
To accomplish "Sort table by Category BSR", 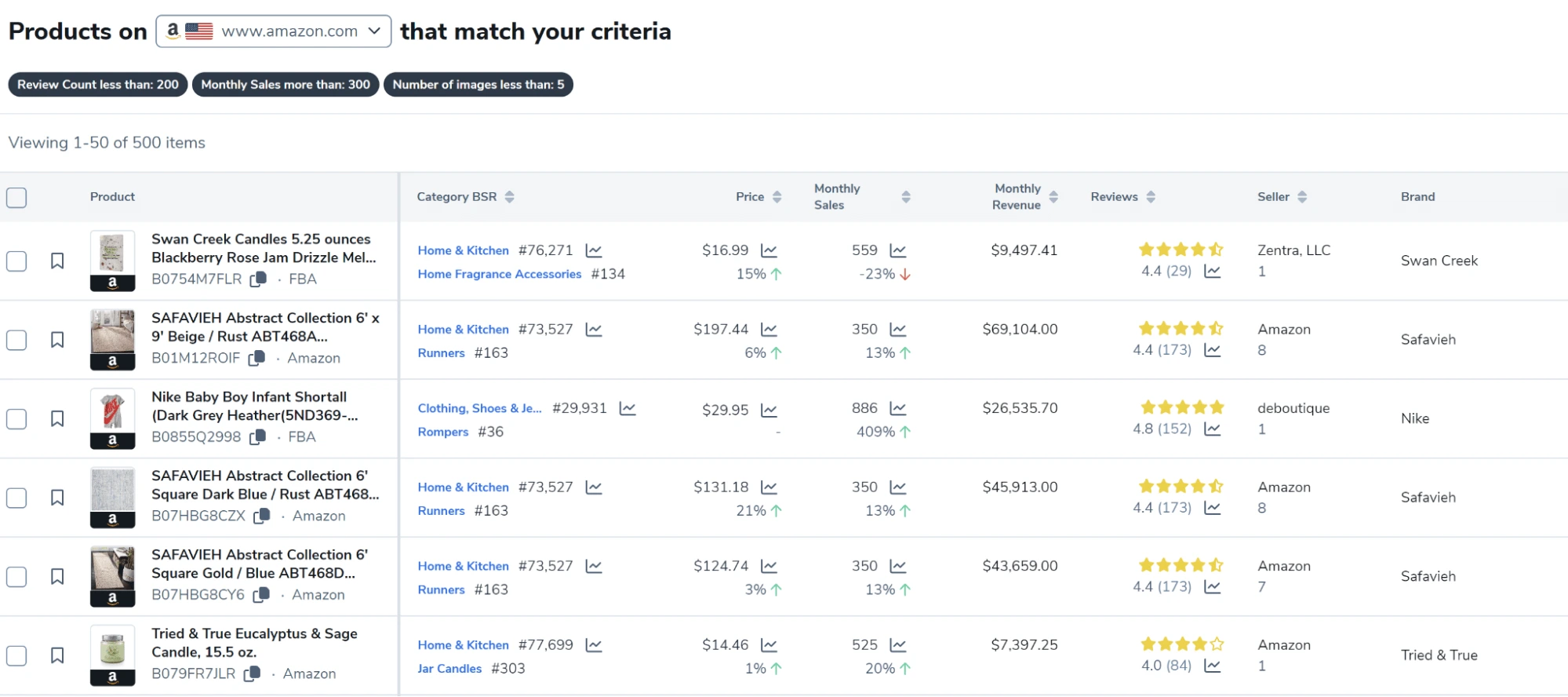I will tap(510, 197).
